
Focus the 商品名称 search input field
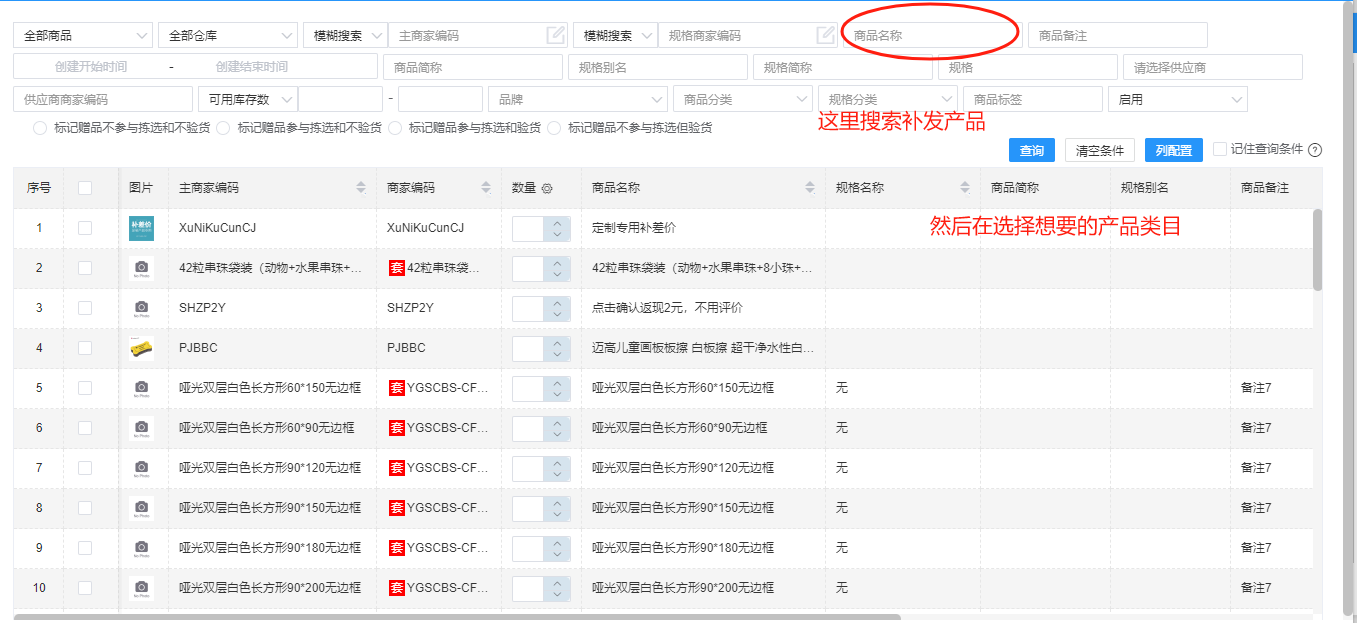point(930,36)
